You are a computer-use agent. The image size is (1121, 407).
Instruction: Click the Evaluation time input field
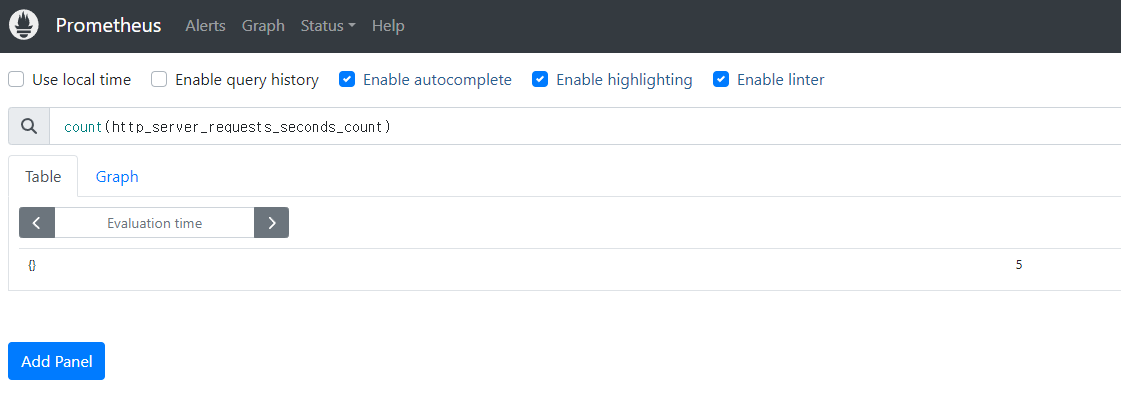click(x=154, y=222)
